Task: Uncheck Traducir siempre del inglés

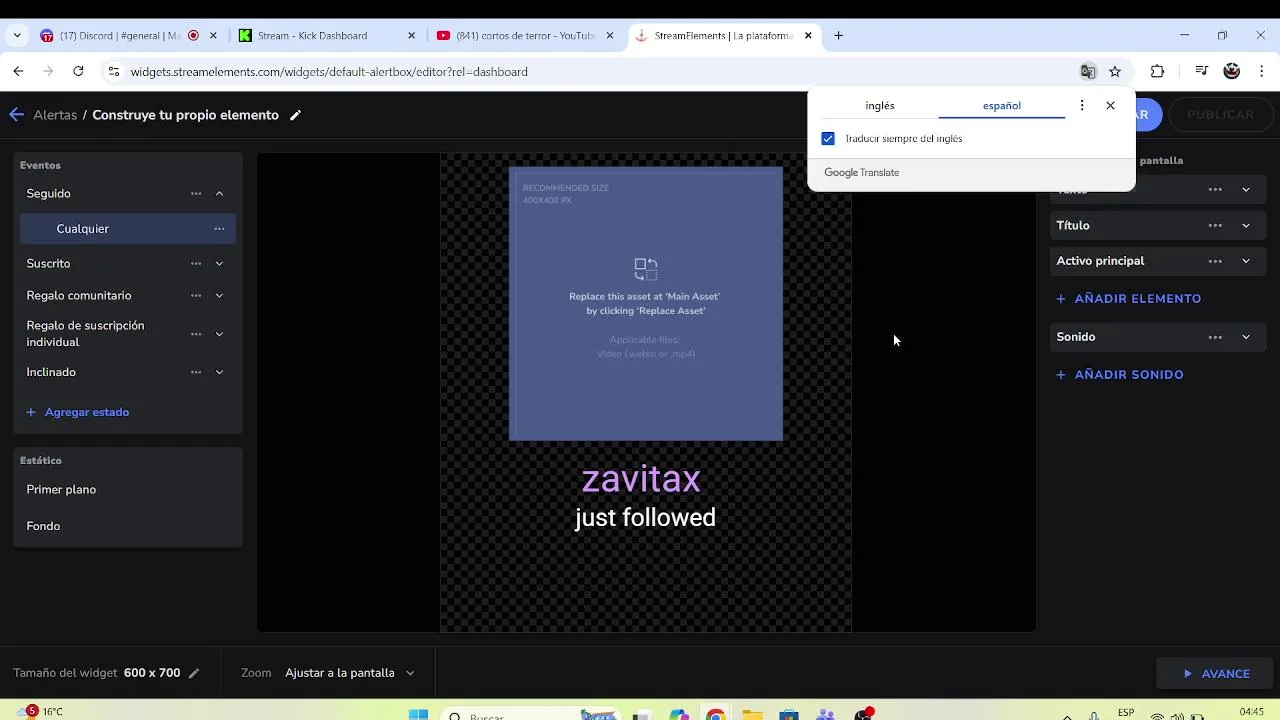Action: pos(828,139)
